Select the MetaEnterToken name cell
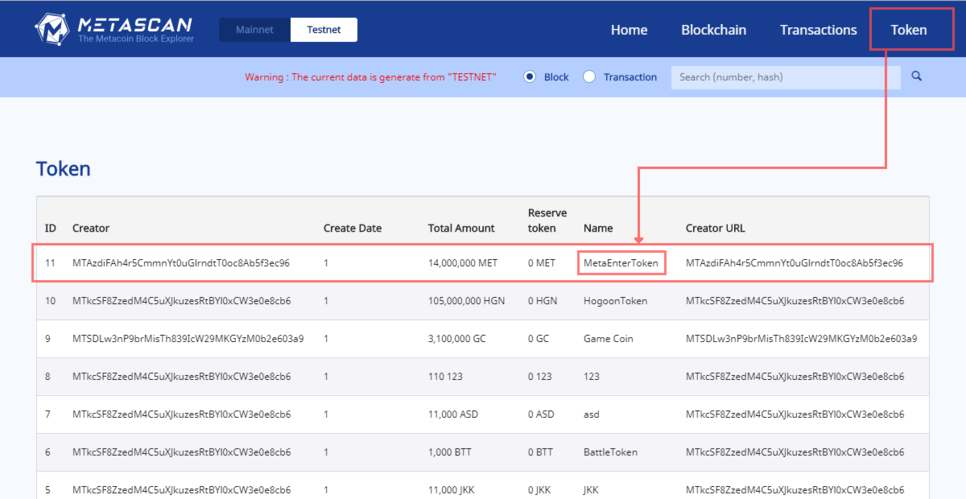 pos(622,263)
